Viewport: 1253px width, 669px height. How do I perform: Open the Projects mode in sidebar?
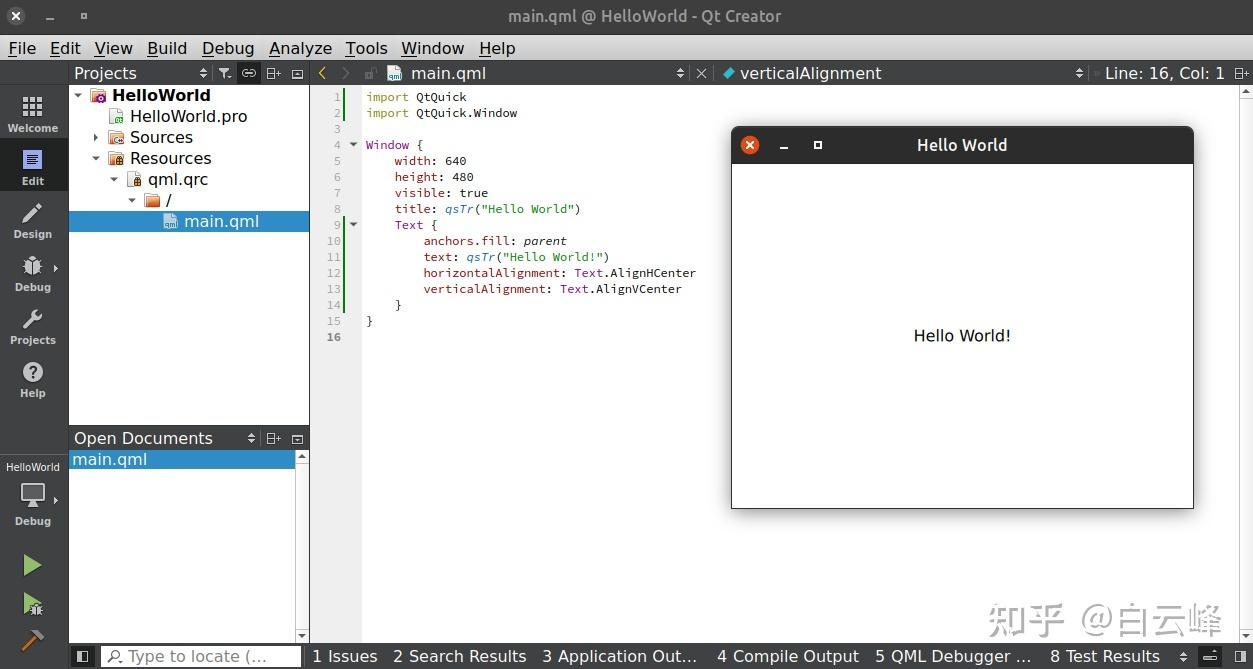pos(32,326)
